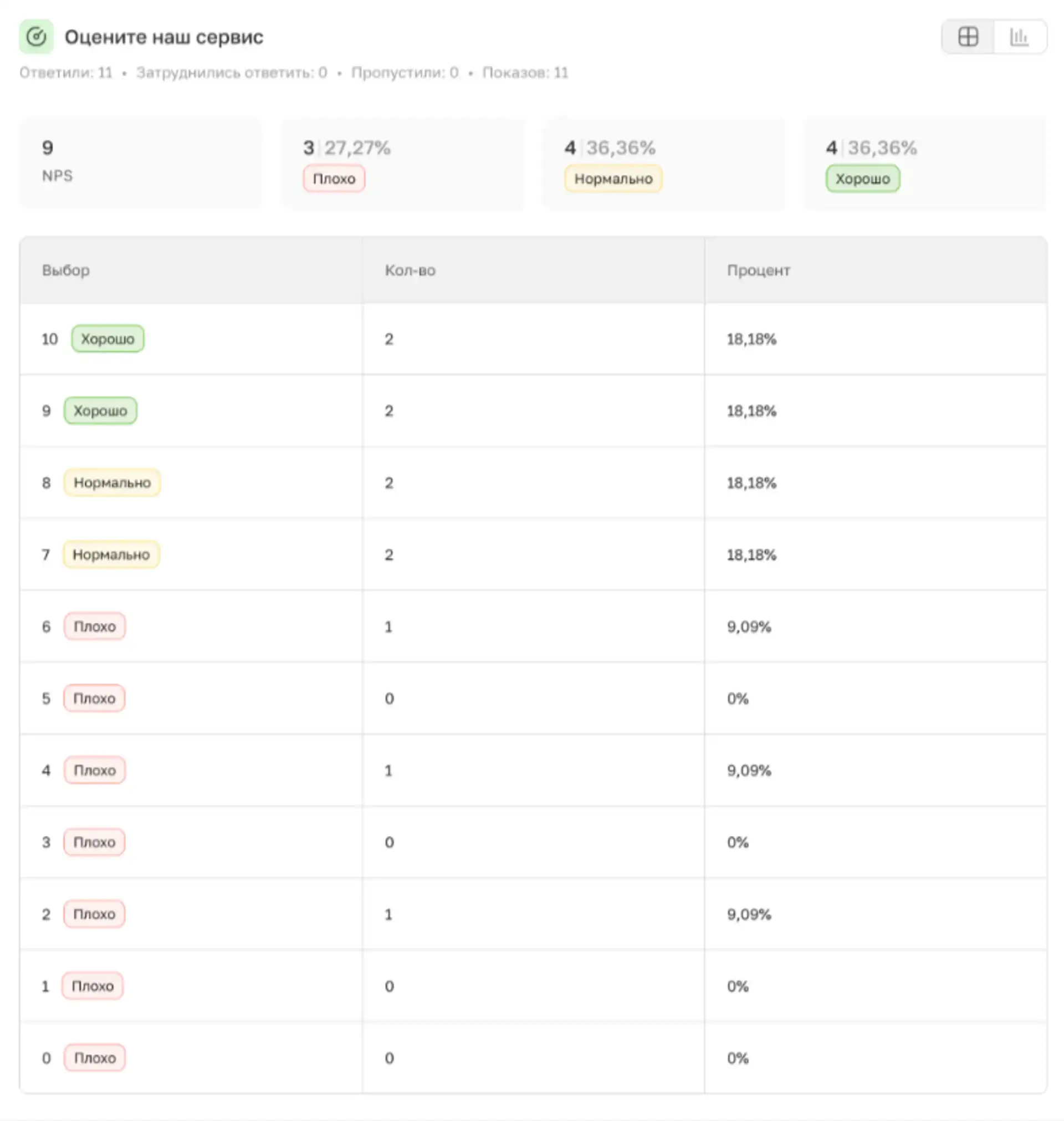
Task: Select the Хорошо badge in row 9
Action: pyautogui.click(x=100, y=411)
